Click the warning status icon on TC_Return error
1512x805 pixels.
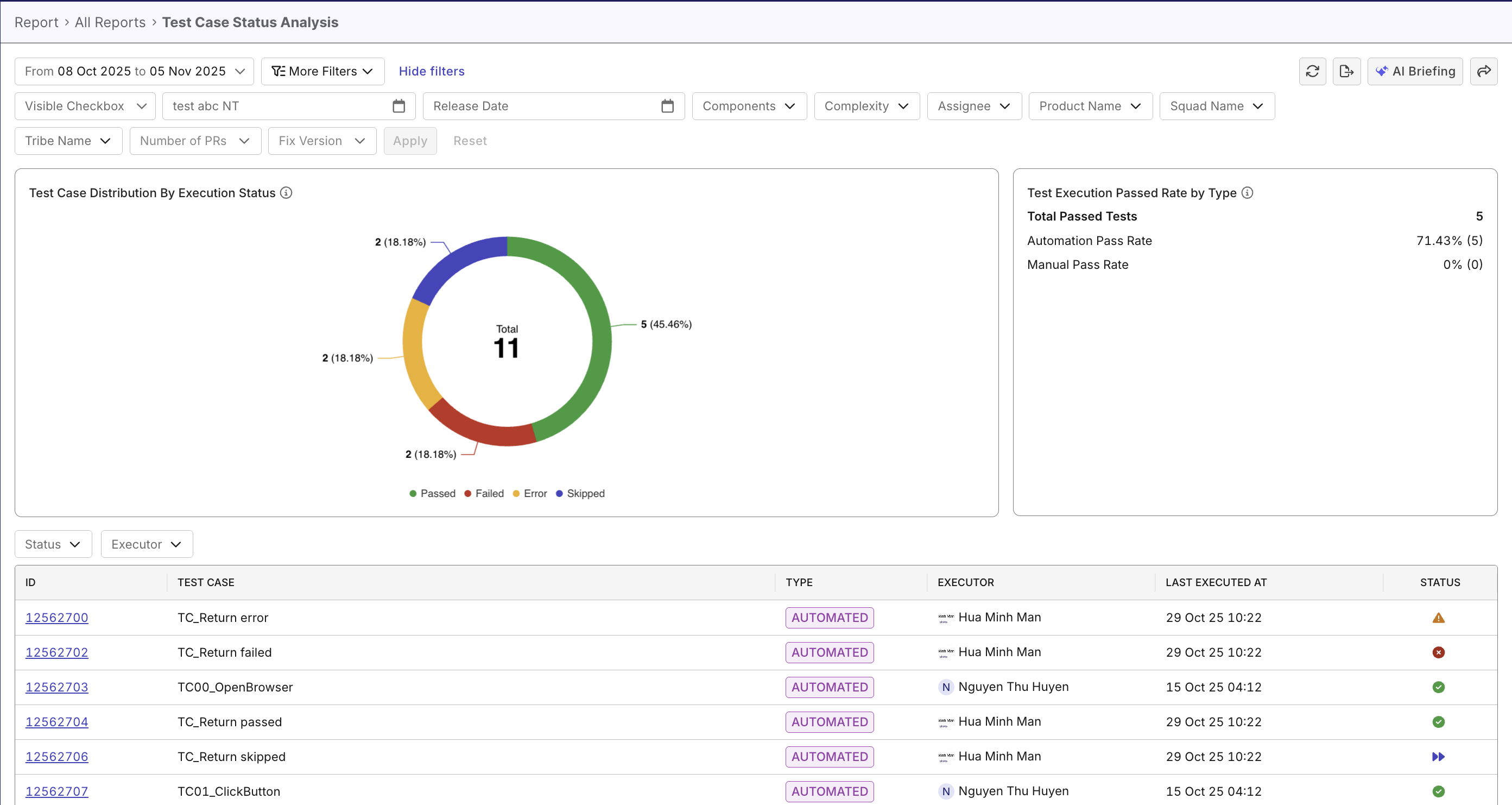click(x=1439, y=617)
